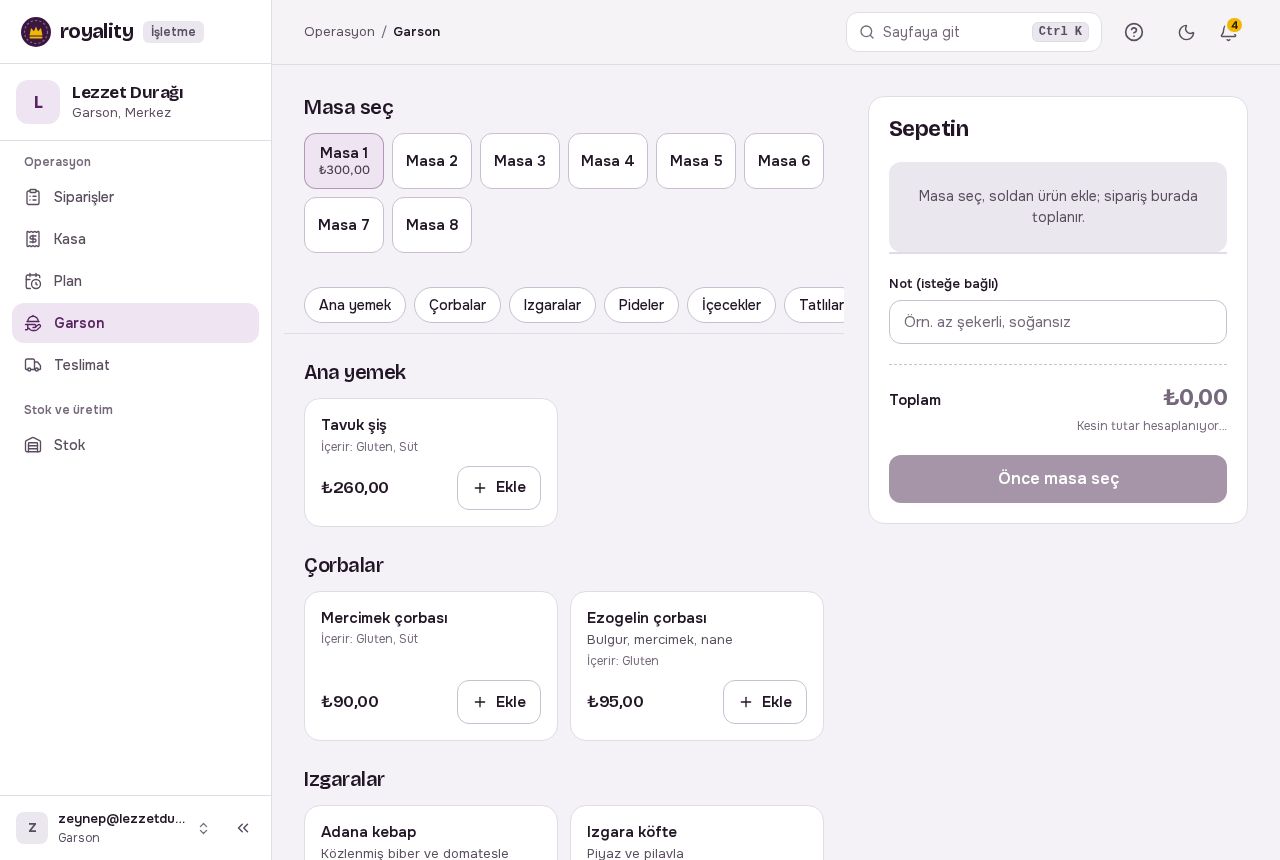
Task: Click Operasyon breadcrumb link
Action: tap(339, 32)
